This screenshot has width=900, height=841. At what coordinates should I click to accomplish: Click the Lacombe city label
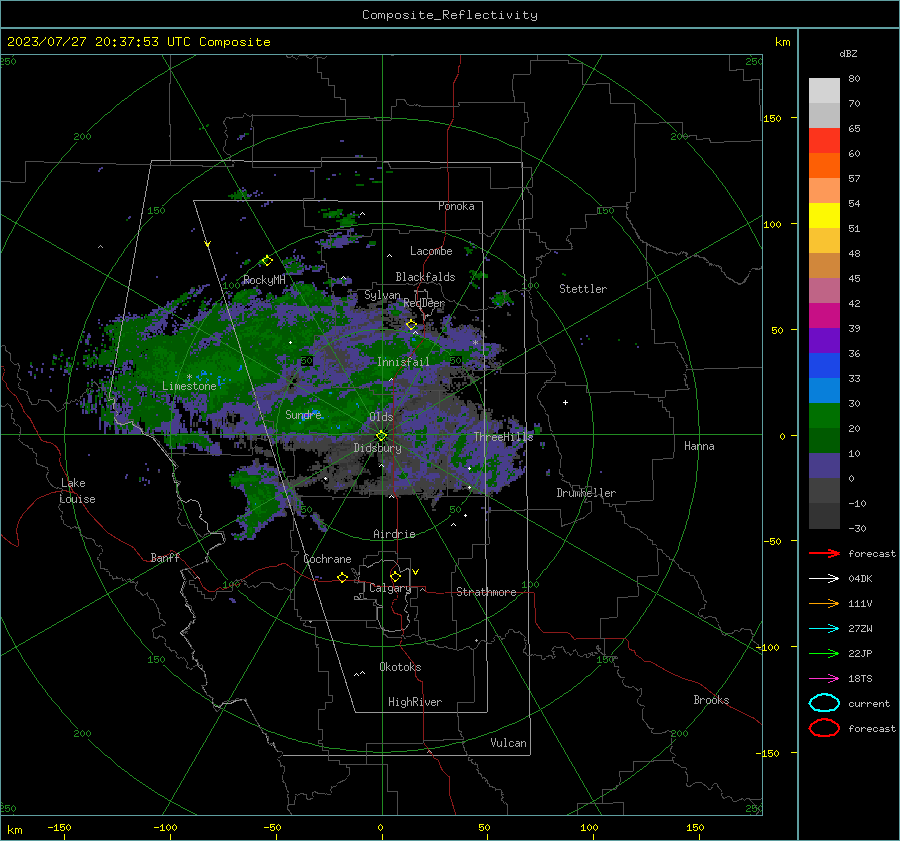[431, 251]
